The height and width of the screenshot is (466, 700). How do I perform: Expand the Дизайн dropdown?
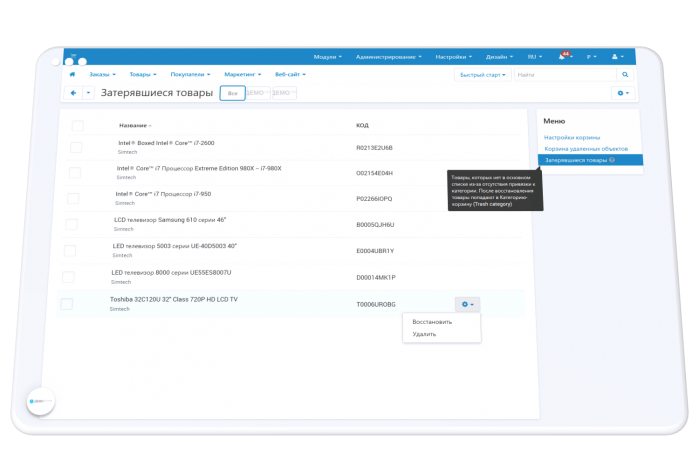click(x=500, y=57)
